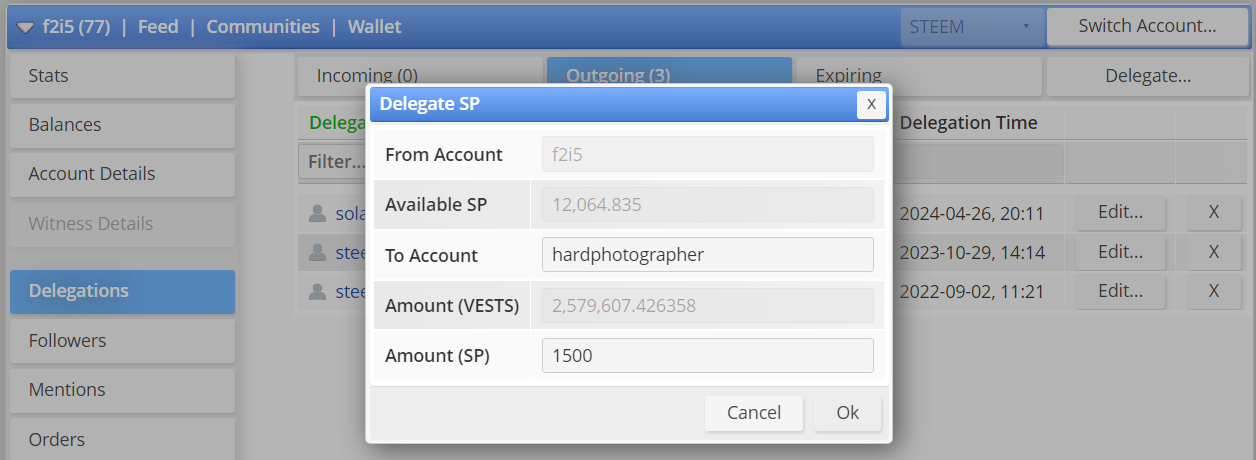Select Stats in the sidebar

[122, 76]
